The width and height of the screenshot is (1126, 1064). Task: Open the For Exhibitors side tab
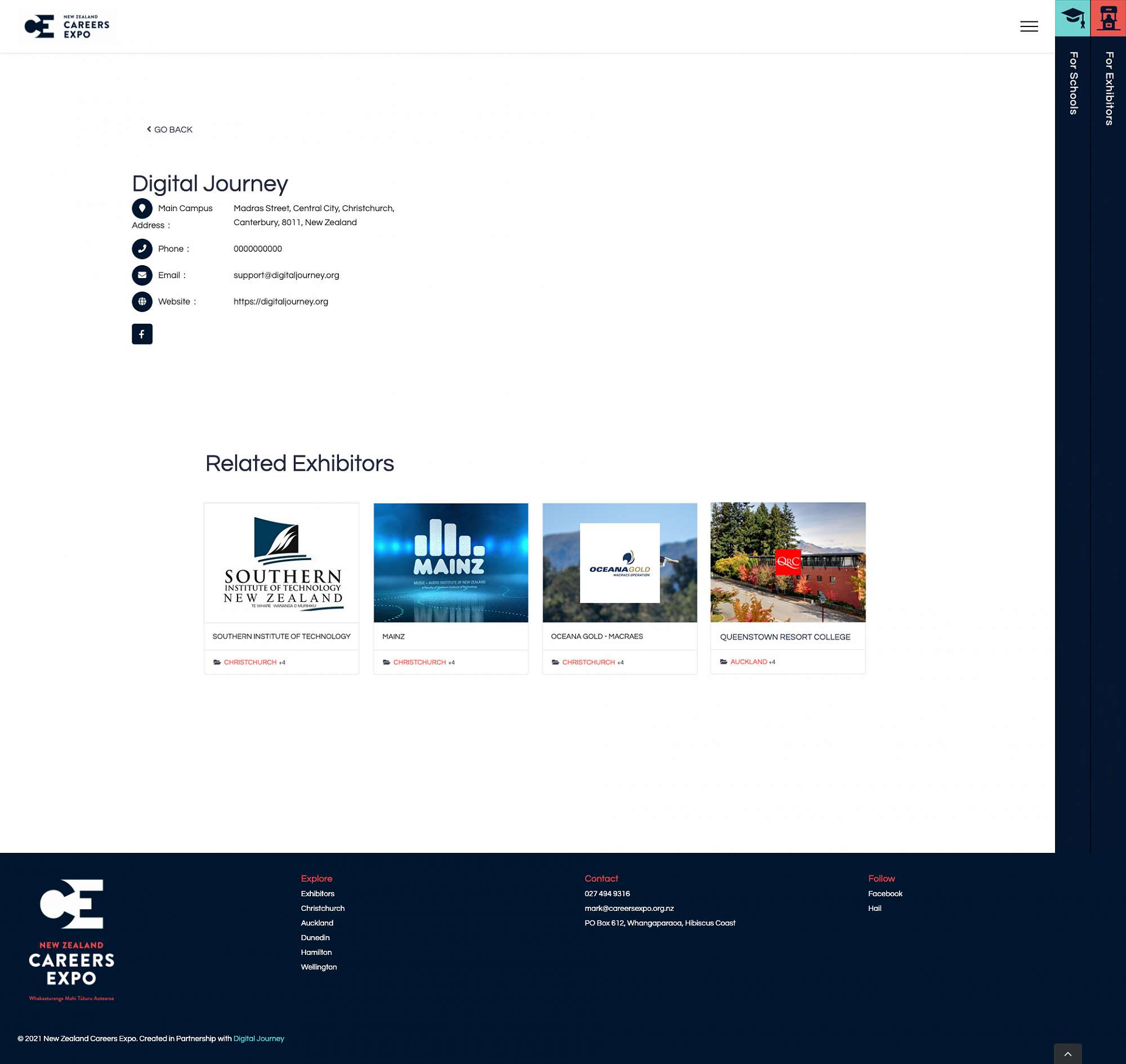[1109, 88]
